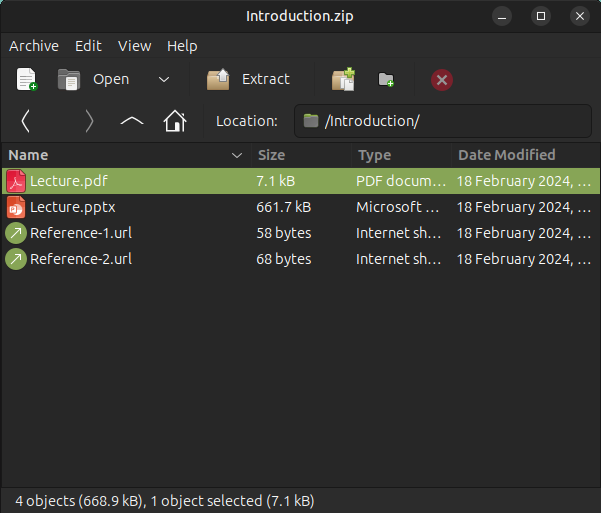Click the Extract package icon

(218, 80)
